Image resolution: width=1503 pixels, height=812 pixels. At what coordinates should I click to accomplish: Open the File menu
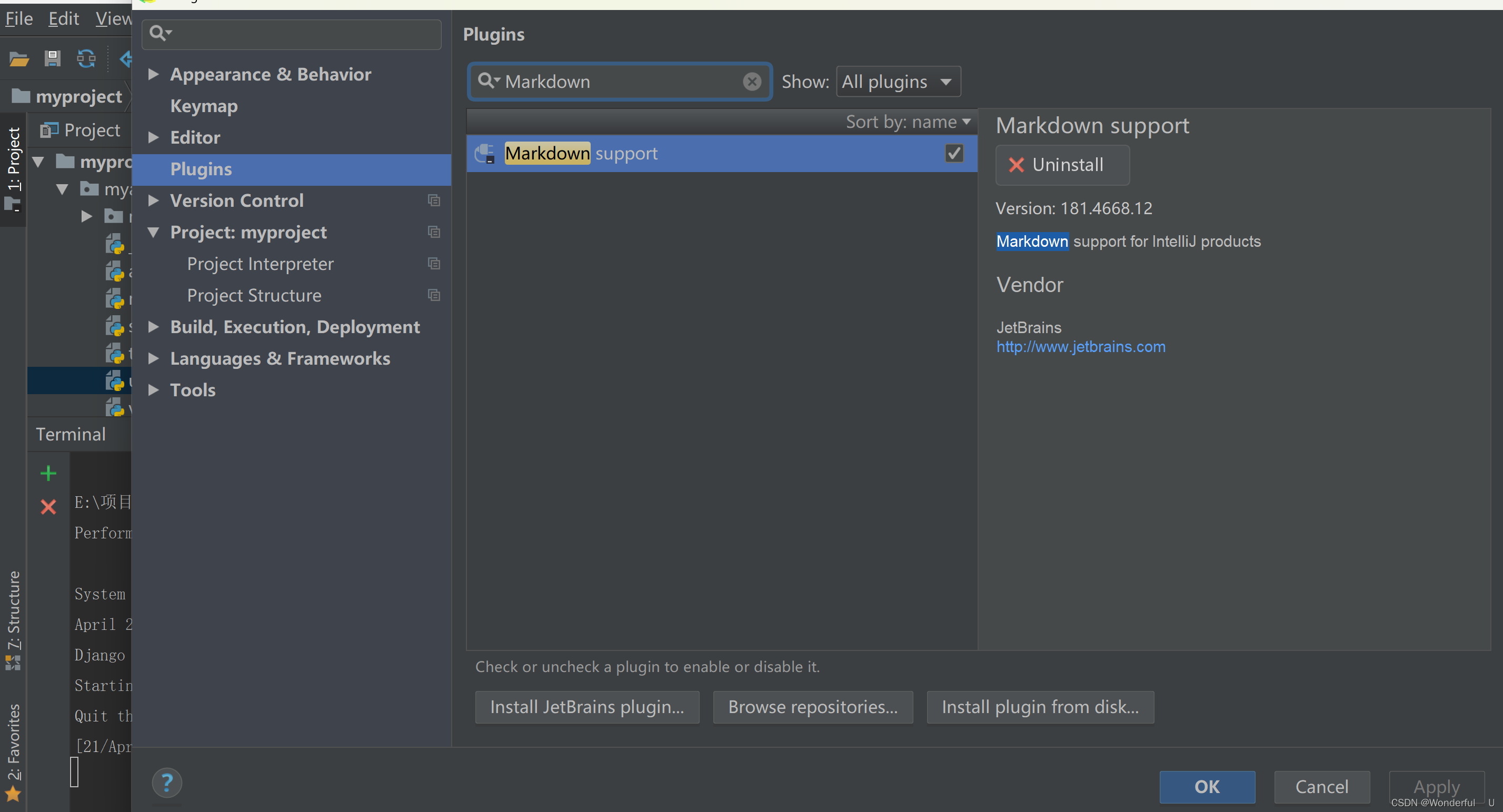18,18
